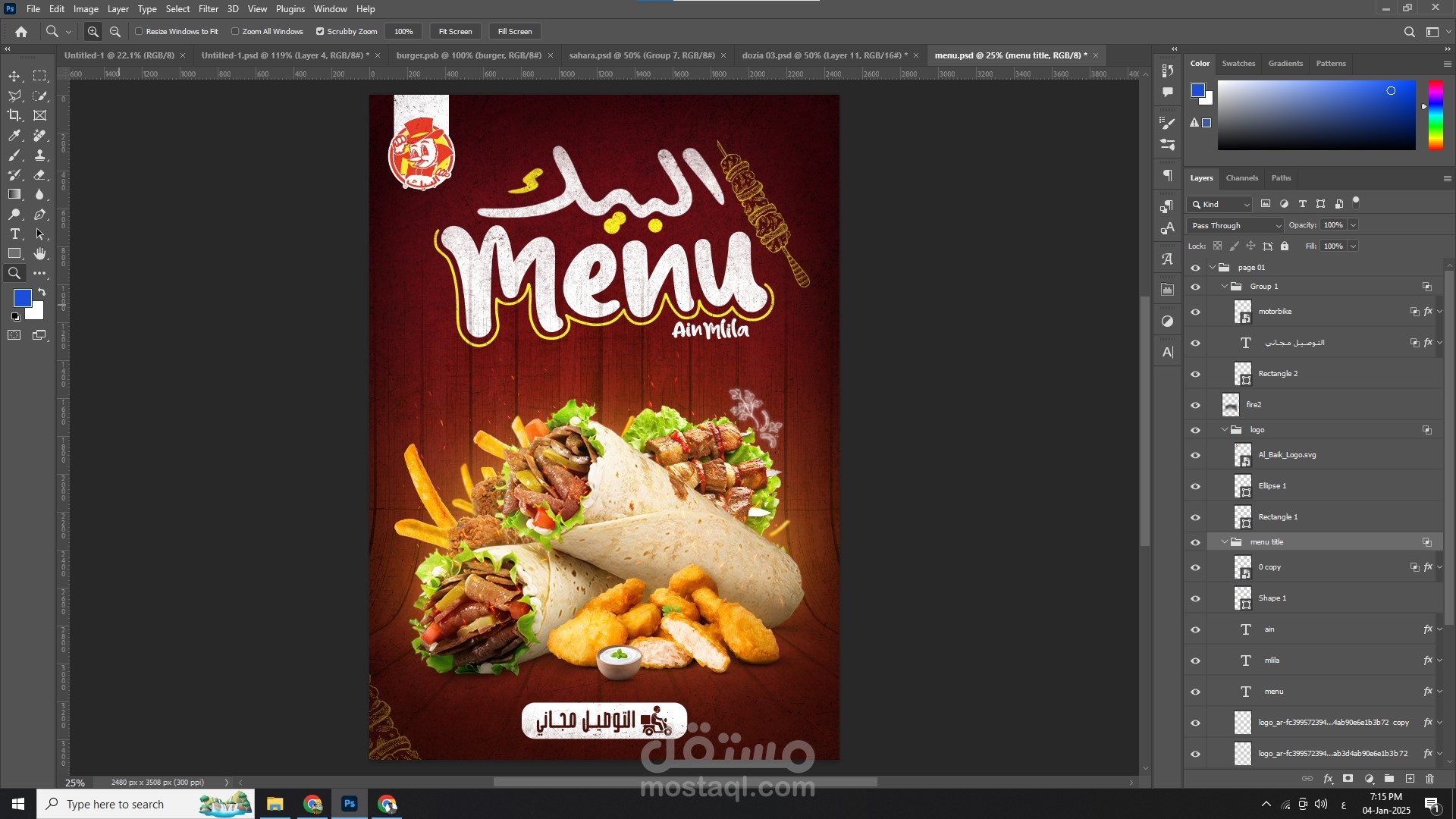Collapse the Group 1 folder
This screenshot has height=819, width=1456.
(x=1225, y=287)
